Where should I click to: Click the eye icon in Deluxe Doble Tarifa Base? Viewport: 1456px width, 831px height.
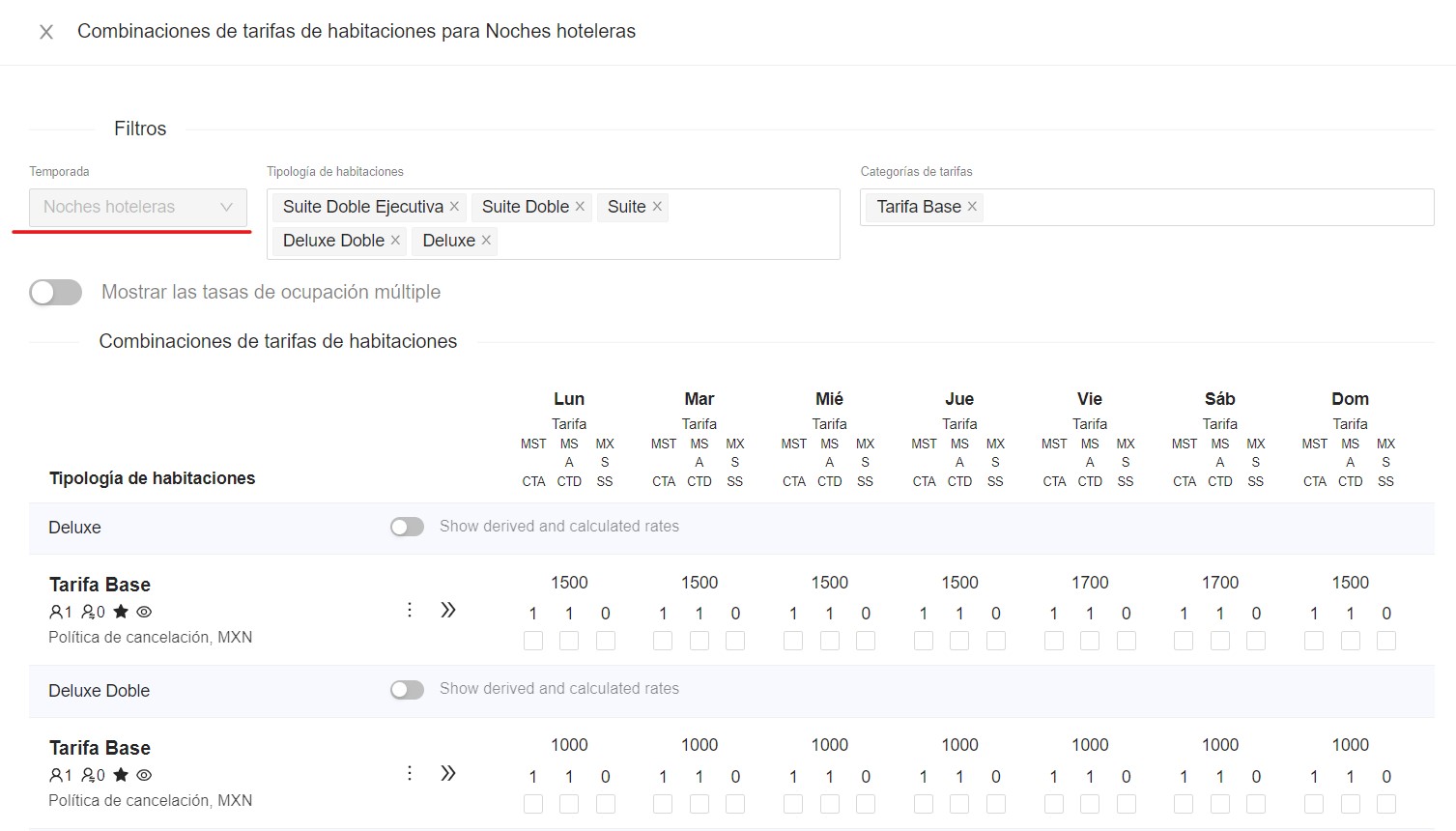[144, 775]
